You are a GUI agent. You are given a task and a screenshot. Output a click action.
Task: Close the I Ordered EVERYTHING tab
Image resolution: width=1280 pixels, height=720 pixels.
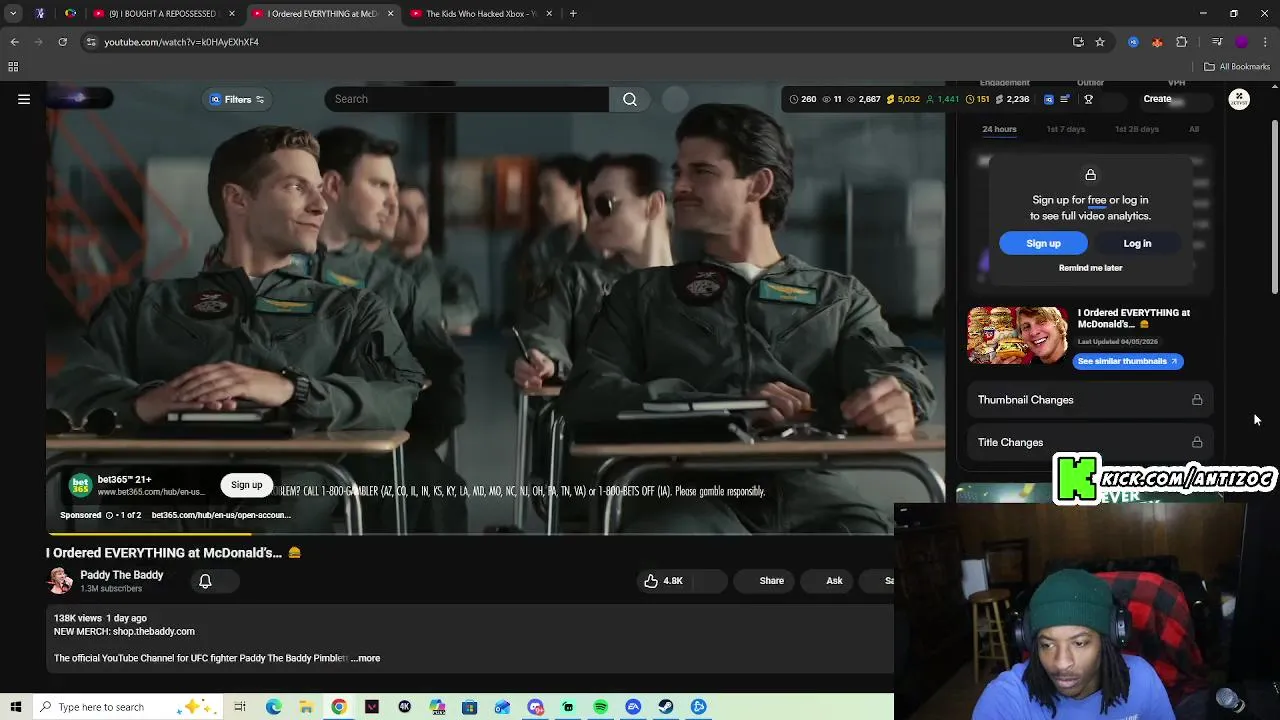click(390, 14)
